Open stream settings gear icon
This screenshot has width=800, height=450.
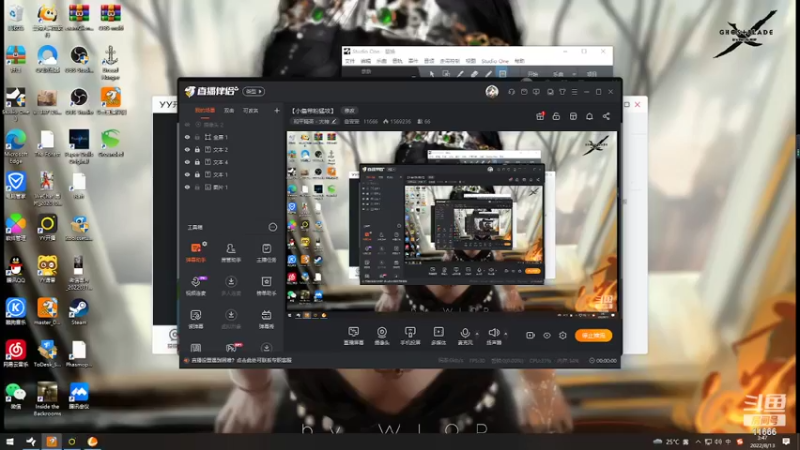563,335
